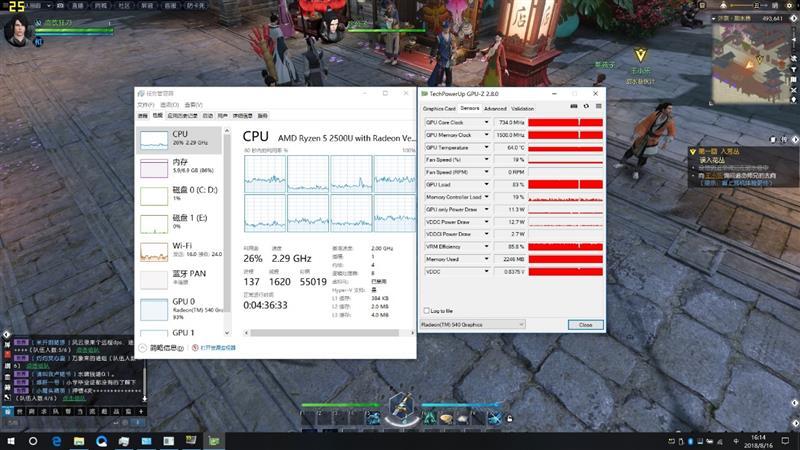Switch to GPU-Z Graphics Card tab

click(x=439, y=109)
